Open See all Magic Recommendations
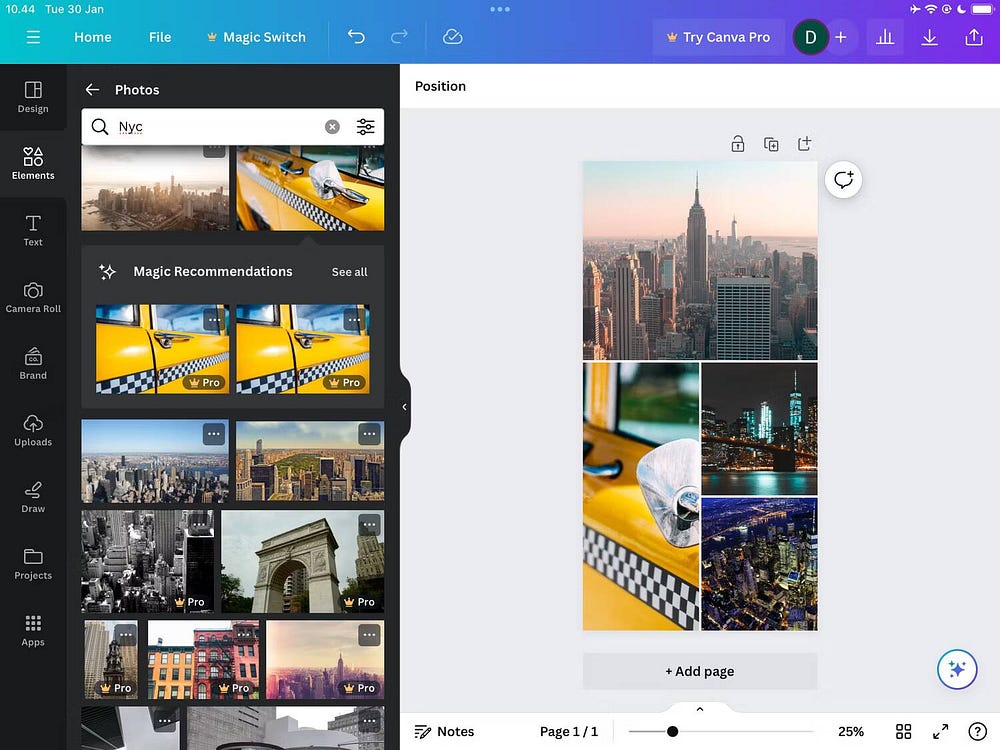The image size is (1000, 750). [349, 271]
